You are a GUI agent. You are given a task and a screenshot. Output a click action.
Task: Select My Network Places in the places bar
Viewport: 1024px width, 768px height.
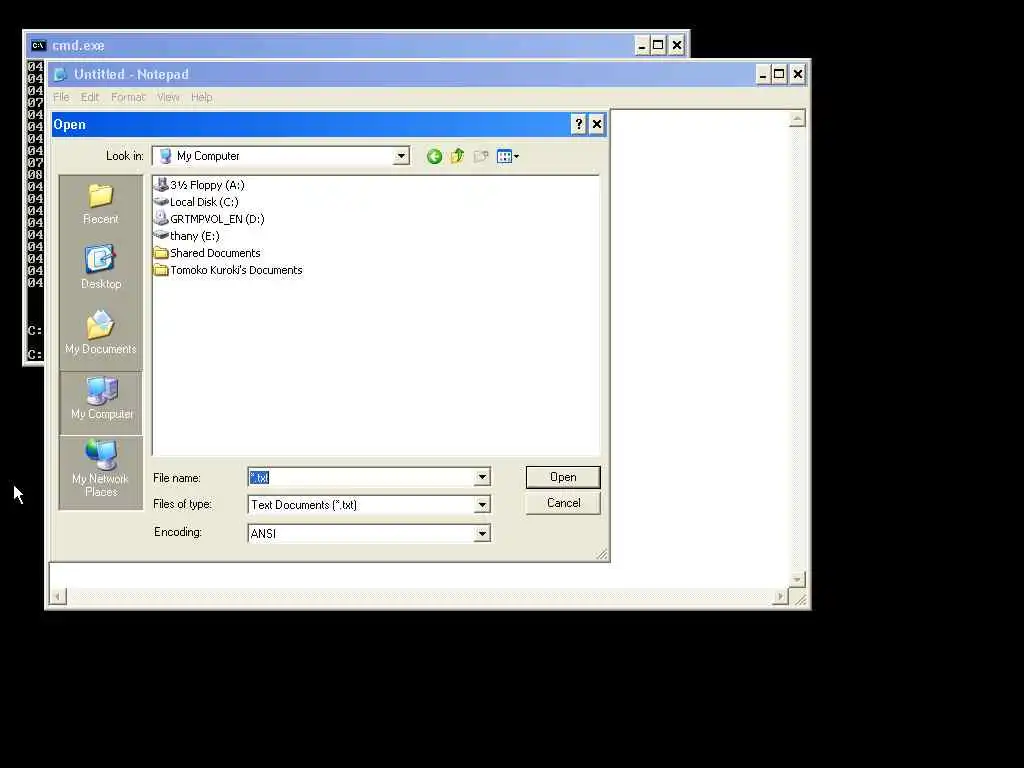click(x=101, y=469)
